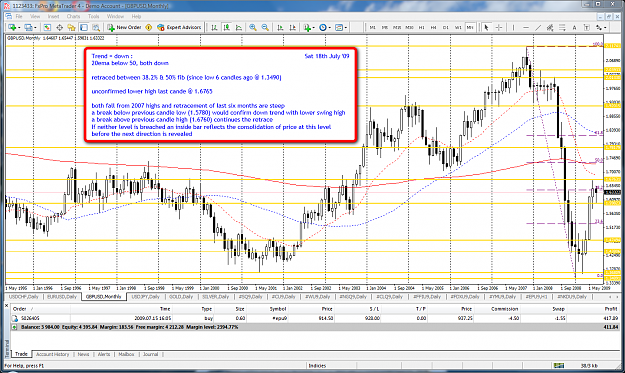
Task: Open the Journal terminal tab
Action: (x=150, y=354)
